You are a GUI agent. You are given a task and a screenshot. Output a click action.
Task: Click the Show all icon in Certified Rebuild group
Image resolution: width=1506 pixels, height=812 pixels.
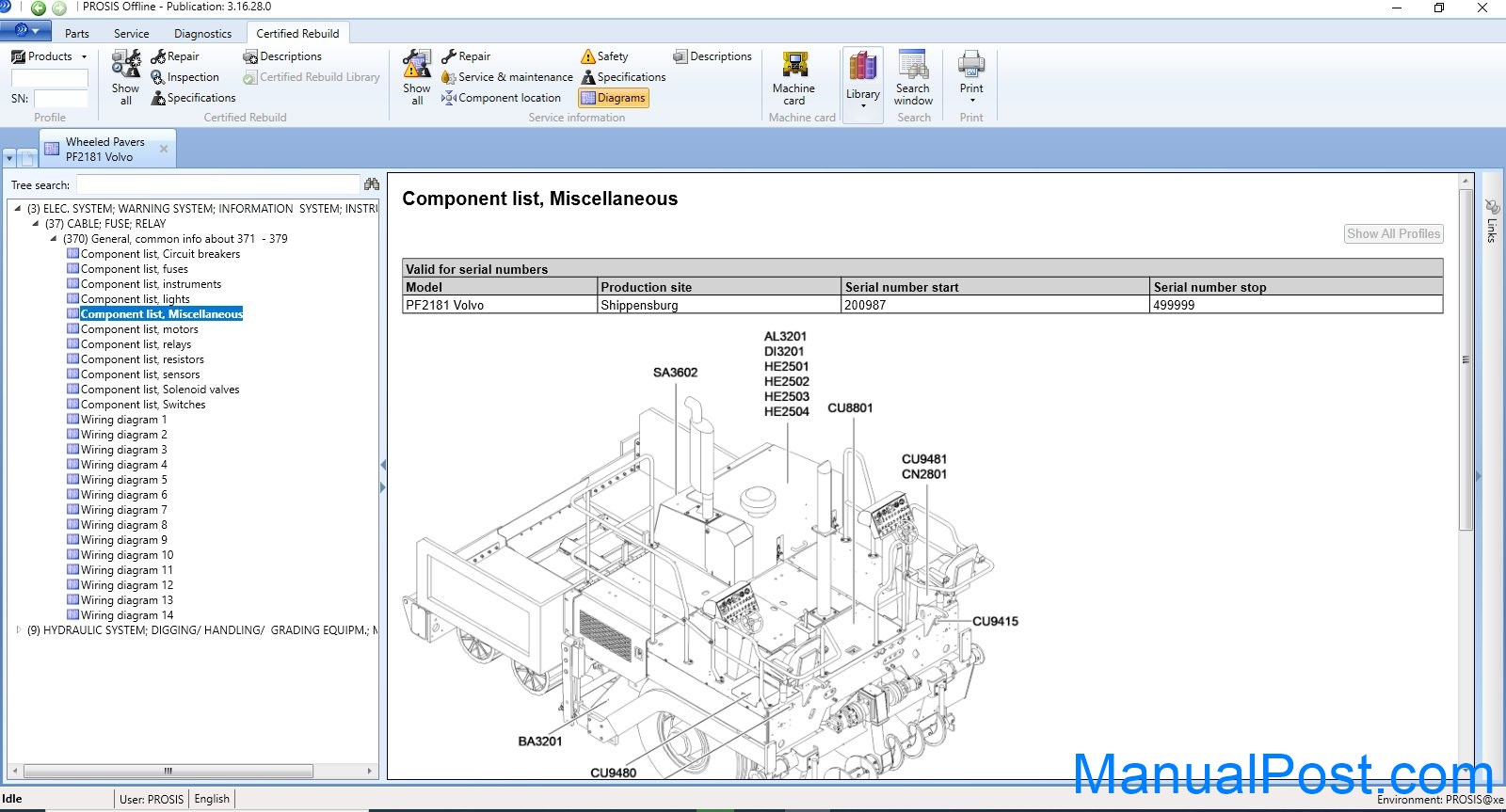[x=125, y=77]
